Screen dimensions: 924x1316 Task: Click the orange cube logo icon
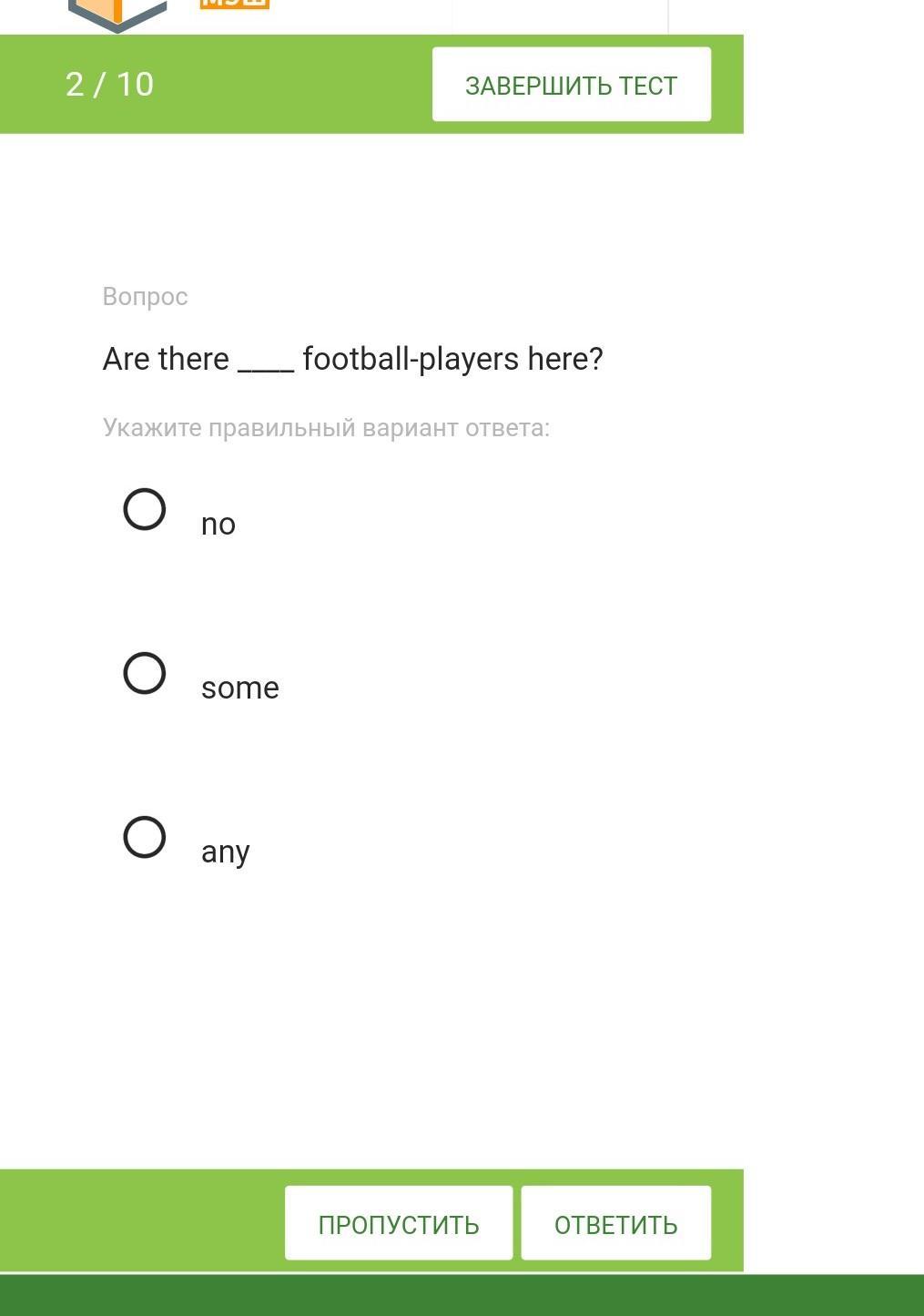(x=117, y=13)
